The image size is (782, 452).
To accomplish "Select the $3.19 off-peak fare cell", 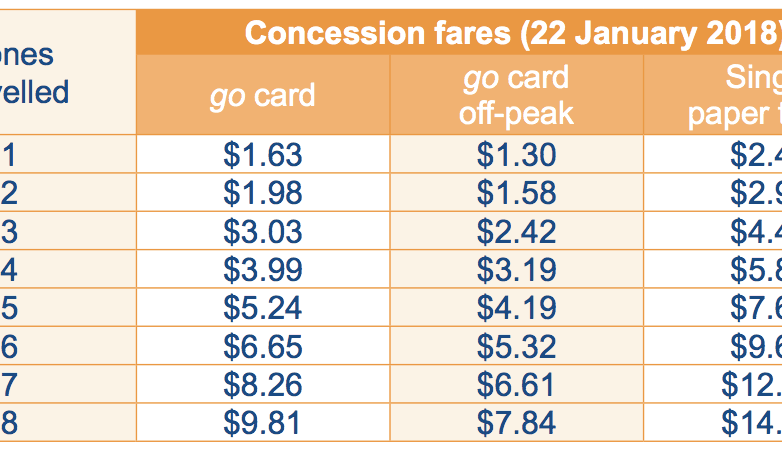I will click(x=516, y=270).
